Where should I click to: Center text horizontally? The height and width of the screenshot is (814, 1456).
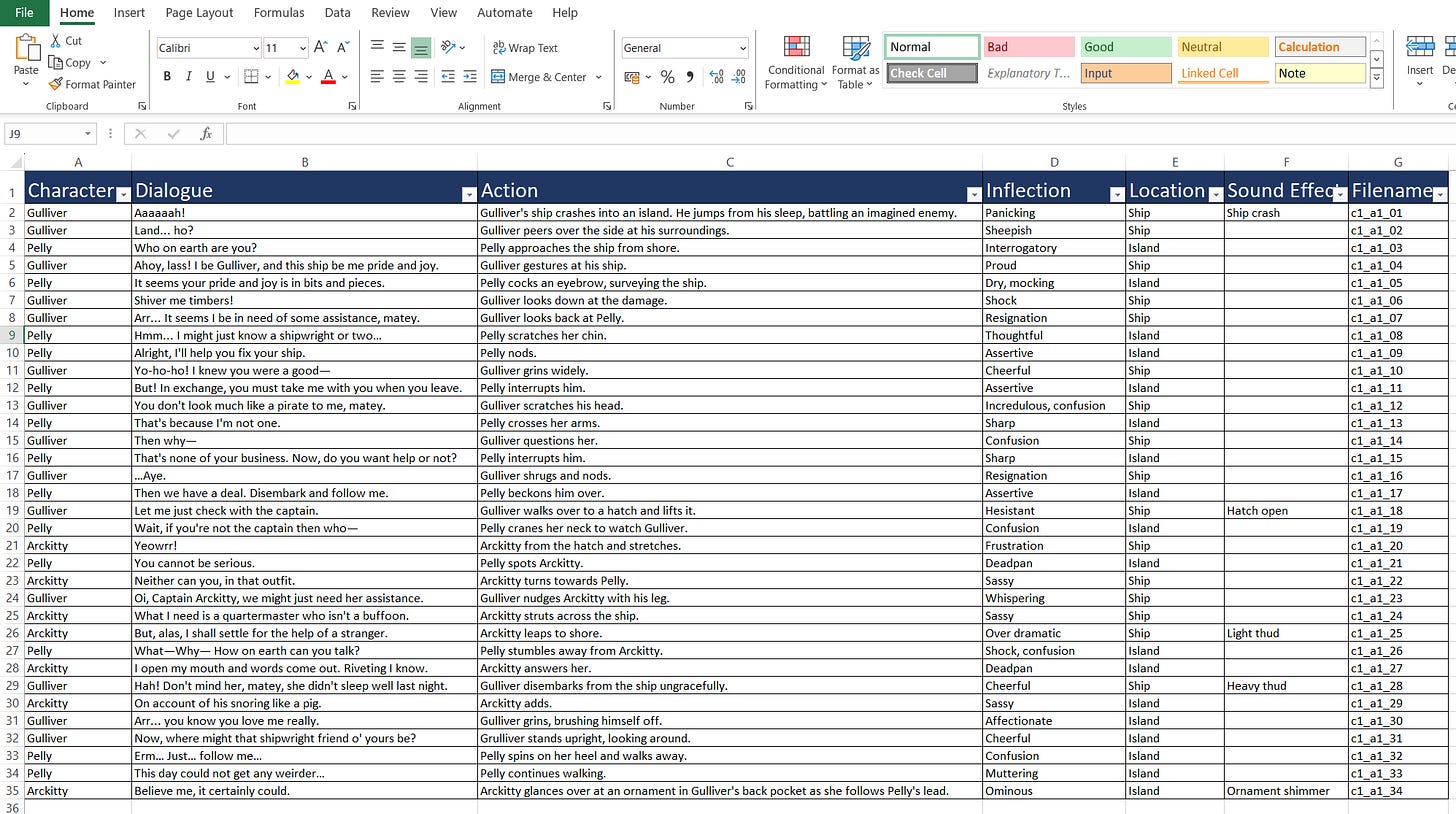point(399,77)
